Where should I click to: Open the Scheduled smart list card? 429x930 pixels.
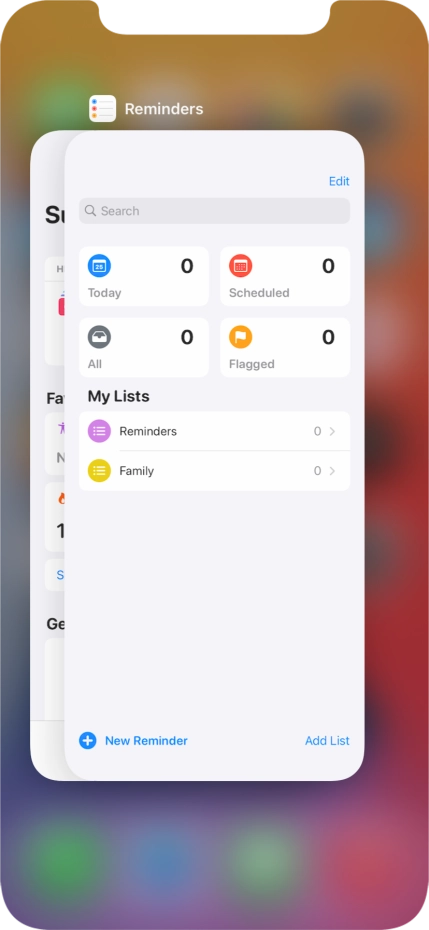285,276
